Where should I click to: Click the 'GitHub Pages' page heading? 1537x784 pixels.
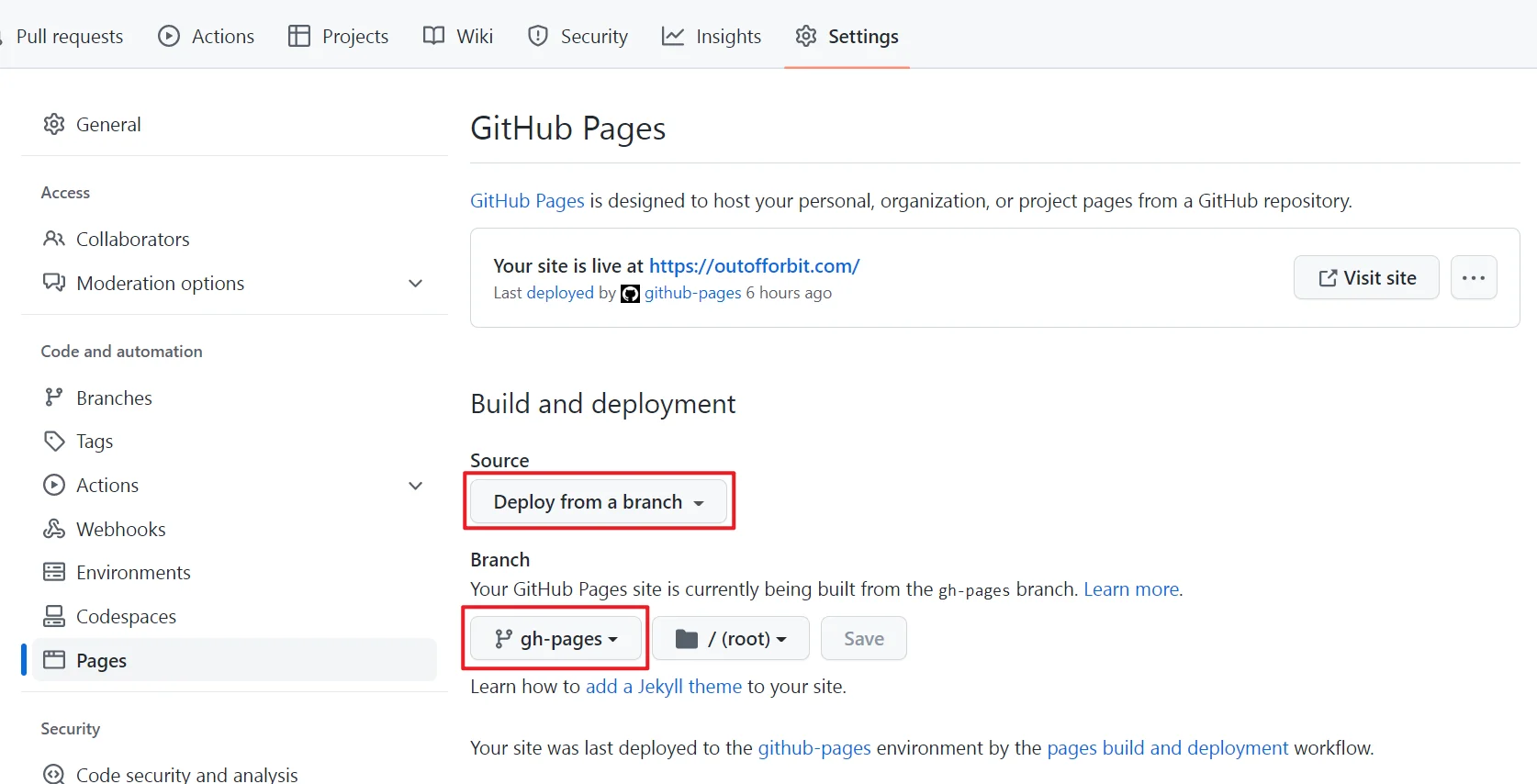(x=568, y=129)
